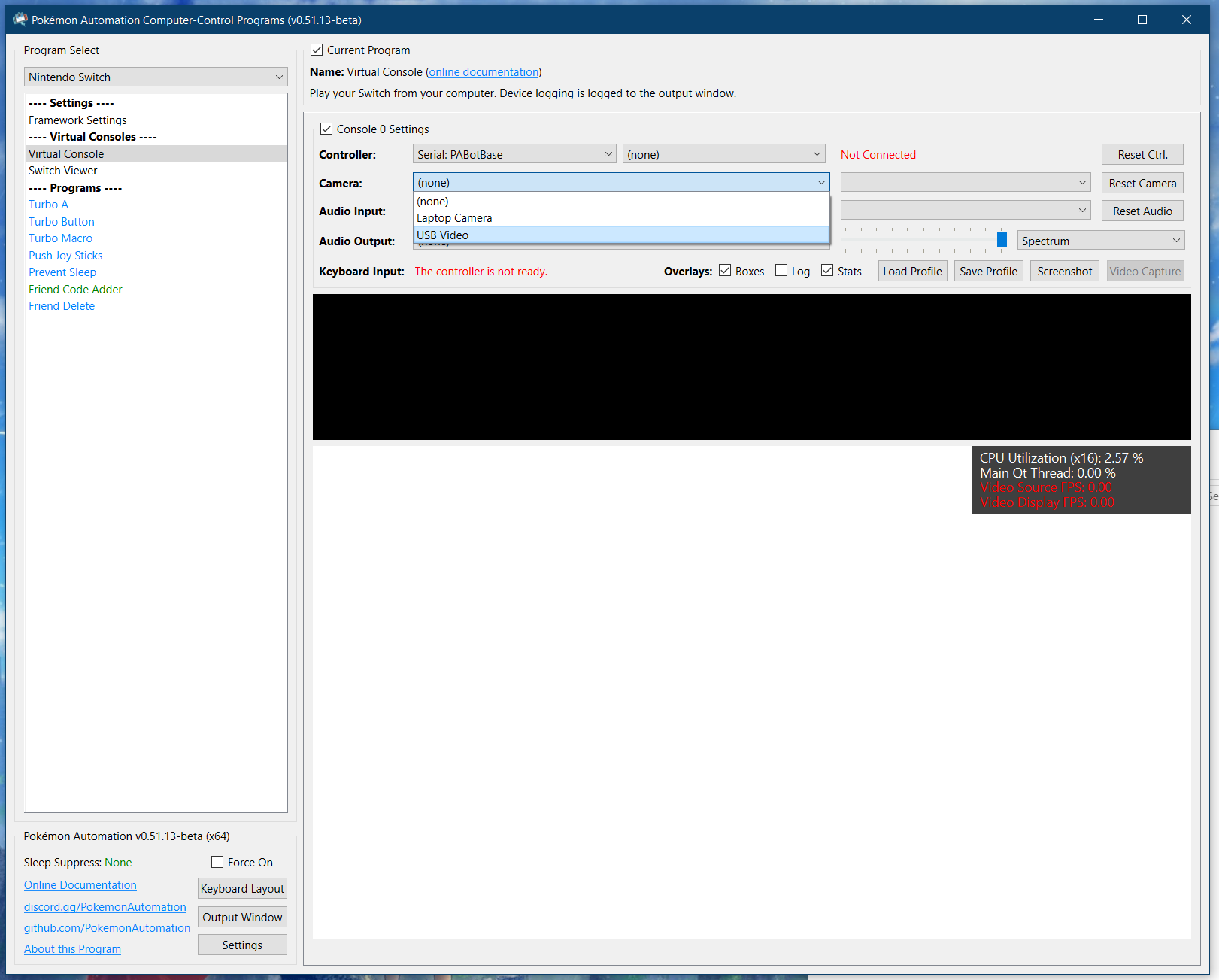Expand the controller port (none) dropdown
Viewport: 1219px width, 980px height.
point(723,155)
